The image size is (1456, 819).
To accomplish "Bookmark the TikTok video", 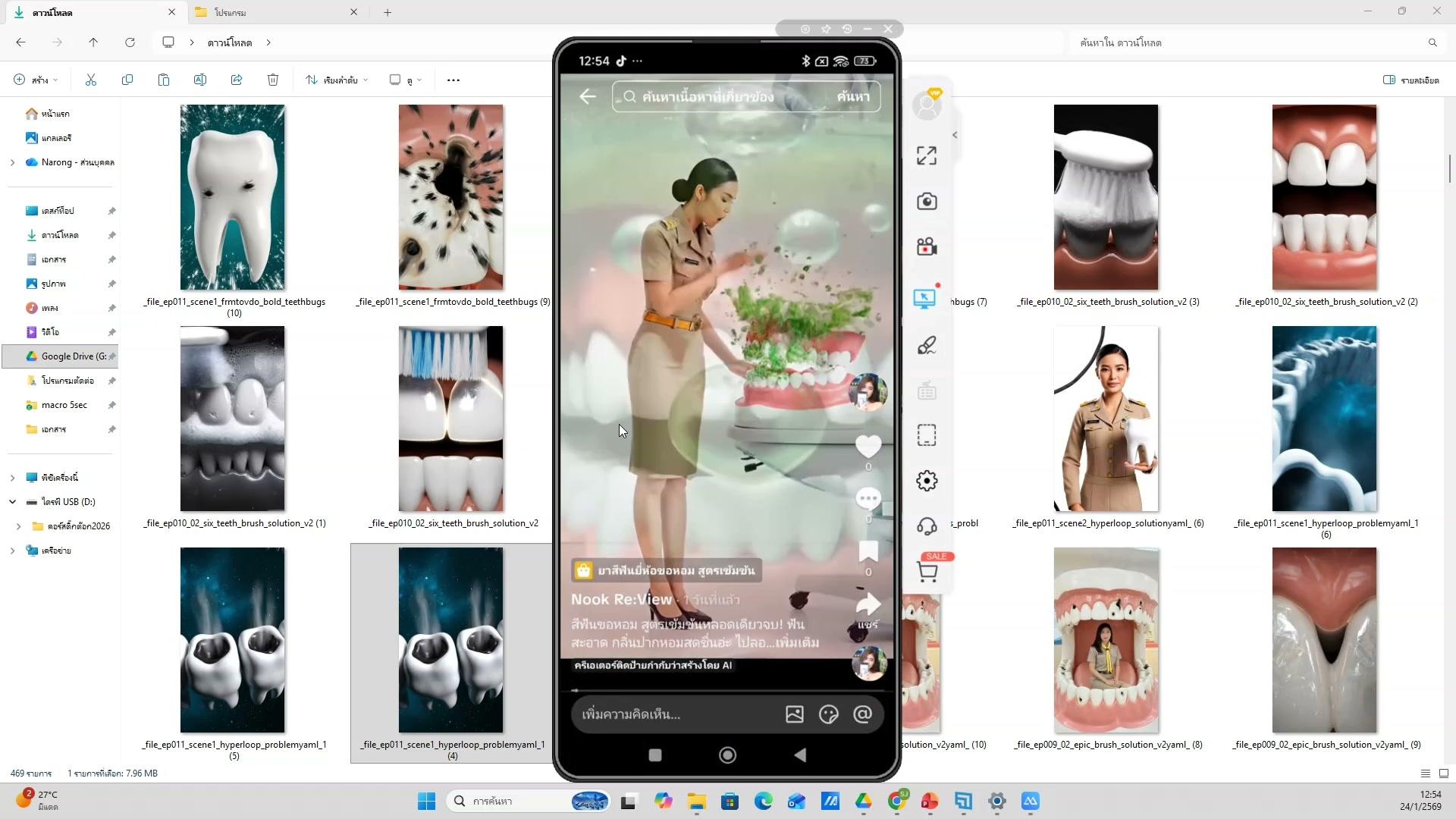I will pos(868,551).
